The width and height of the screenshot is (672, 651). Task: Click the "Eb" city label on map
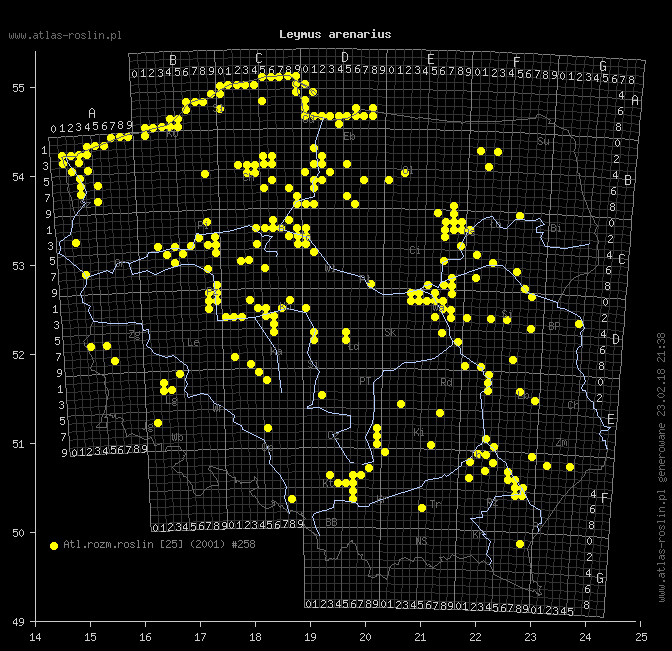point(349,137)
